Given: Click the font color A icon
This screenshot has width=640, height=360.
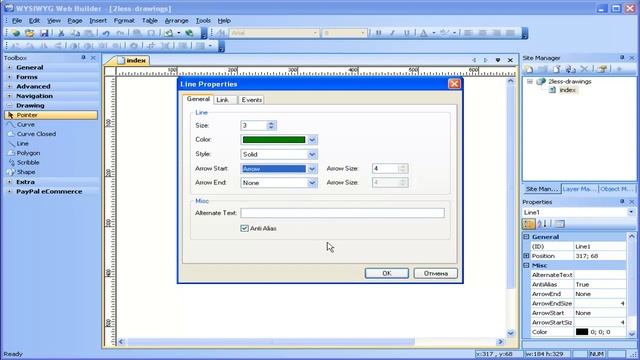Looking at the screenshot, I should [x=424, y=33].
